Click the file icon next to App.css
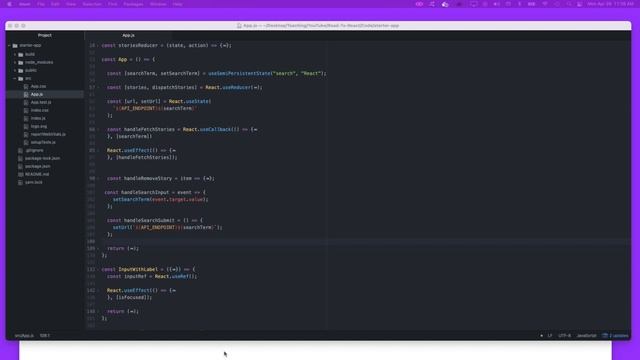640x360 pixels. click(26, 87)
